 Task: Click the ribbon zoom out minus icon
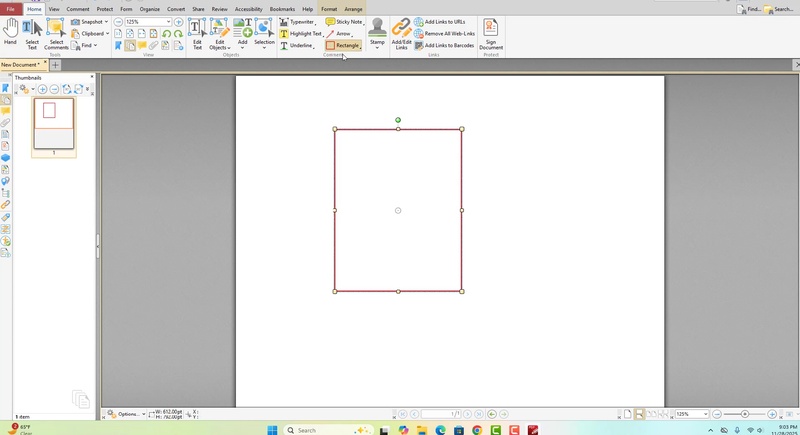click(118, 22)
